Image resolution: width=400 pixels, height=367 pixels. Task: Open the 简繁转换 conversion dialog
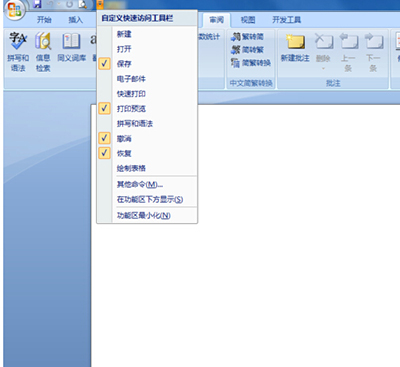[251, 63]
